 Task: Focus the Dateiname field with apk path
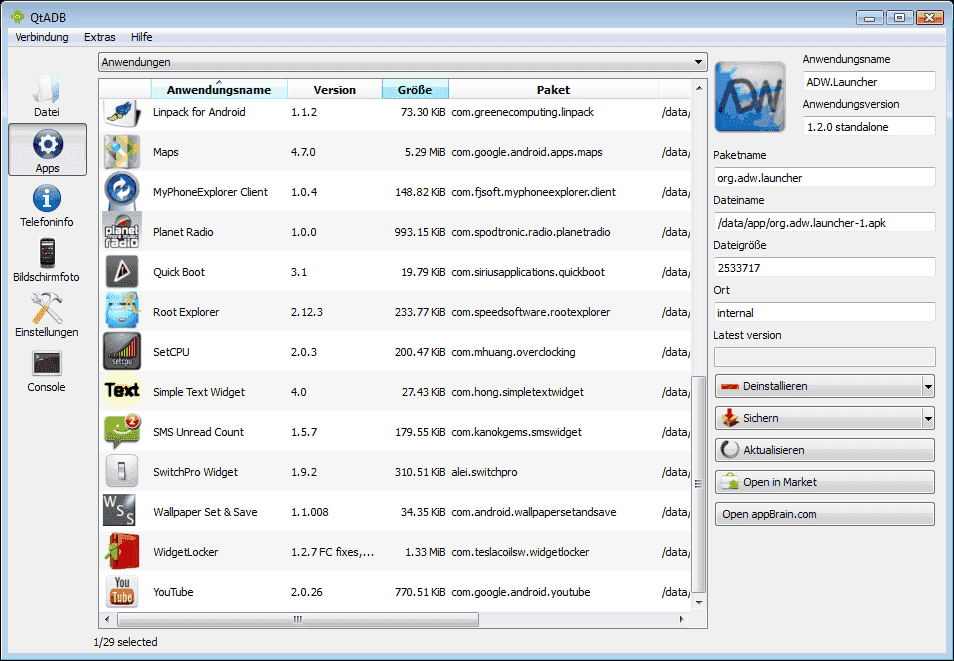[x=824, y=223]
